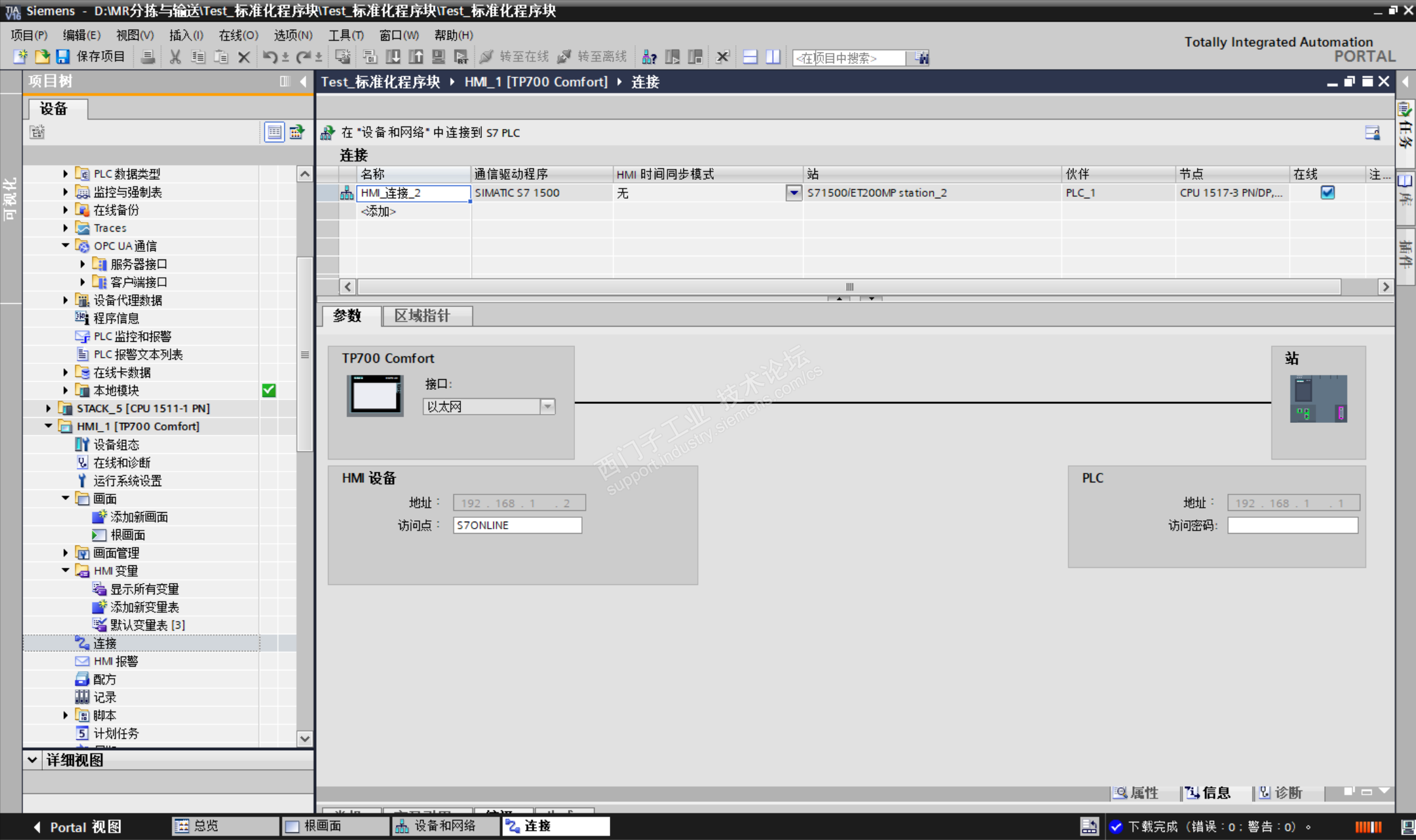This screenshot has width=1416, height=840.
Task: Open HMI time sync mode dropdown
Action: [x=793, y=192]
